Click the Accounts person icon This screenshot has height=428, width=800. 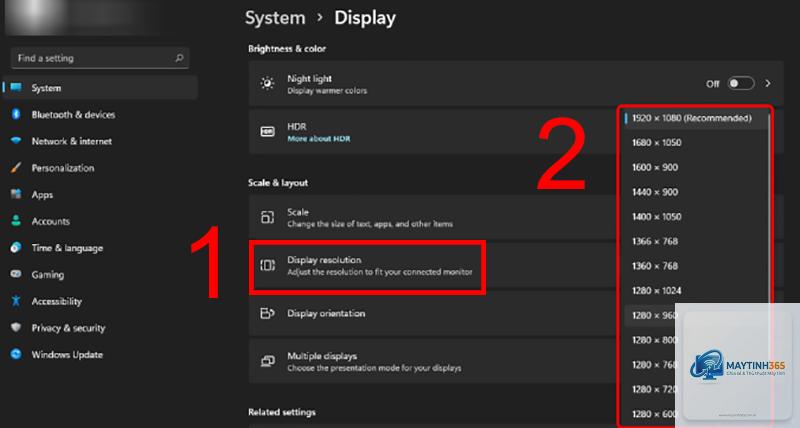coord(16,221)
